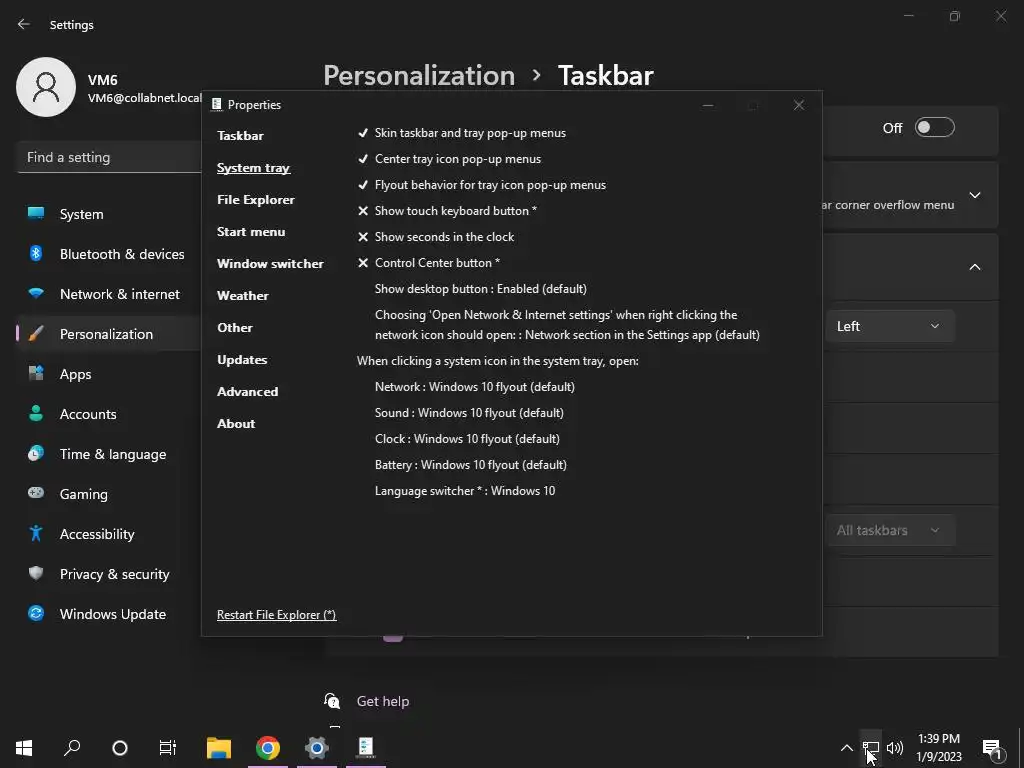1024x768 pixels.
Task: Open Other section in Properties
Action: tap(234, 328)
